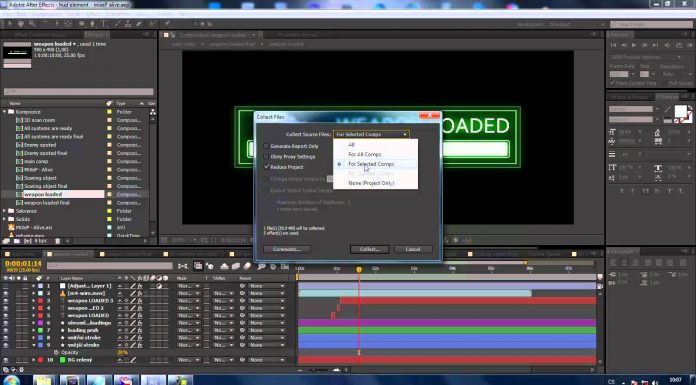Expand layer 1 Adjustment Layer properties

pos(34,286)
